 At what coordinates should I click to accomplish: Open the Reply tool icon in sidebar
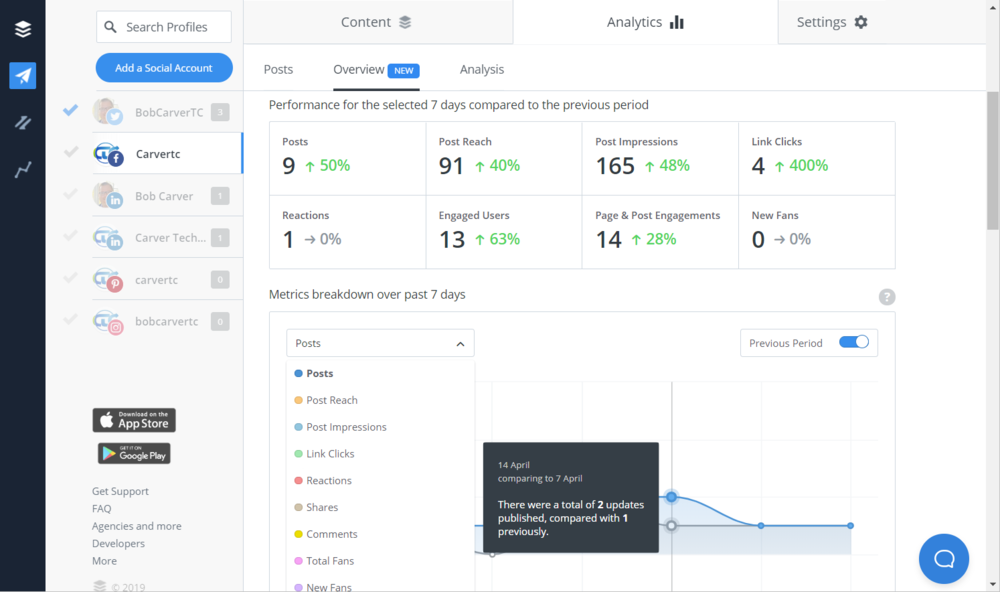coord(22,122)
